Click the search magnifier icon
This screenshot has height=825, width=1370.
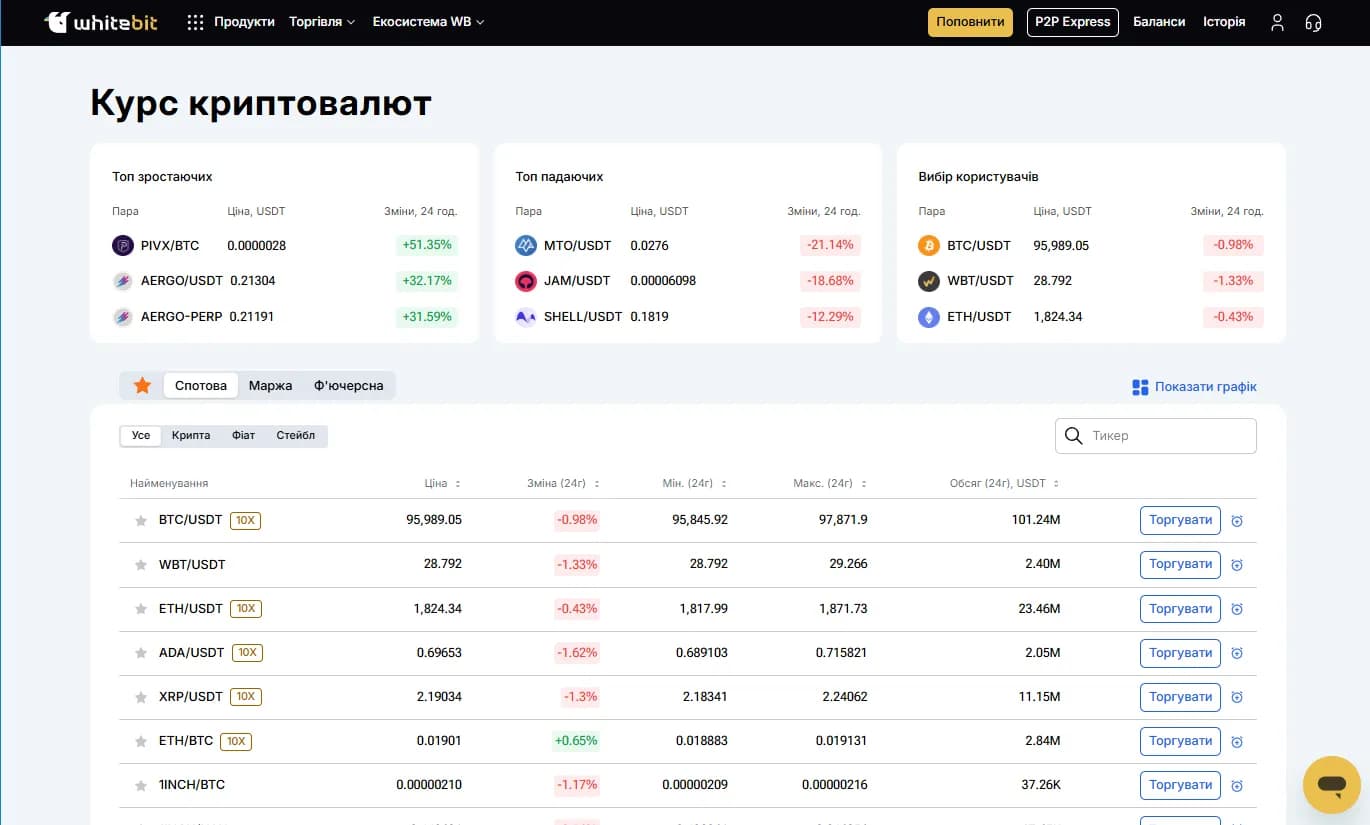point(1074,436)
